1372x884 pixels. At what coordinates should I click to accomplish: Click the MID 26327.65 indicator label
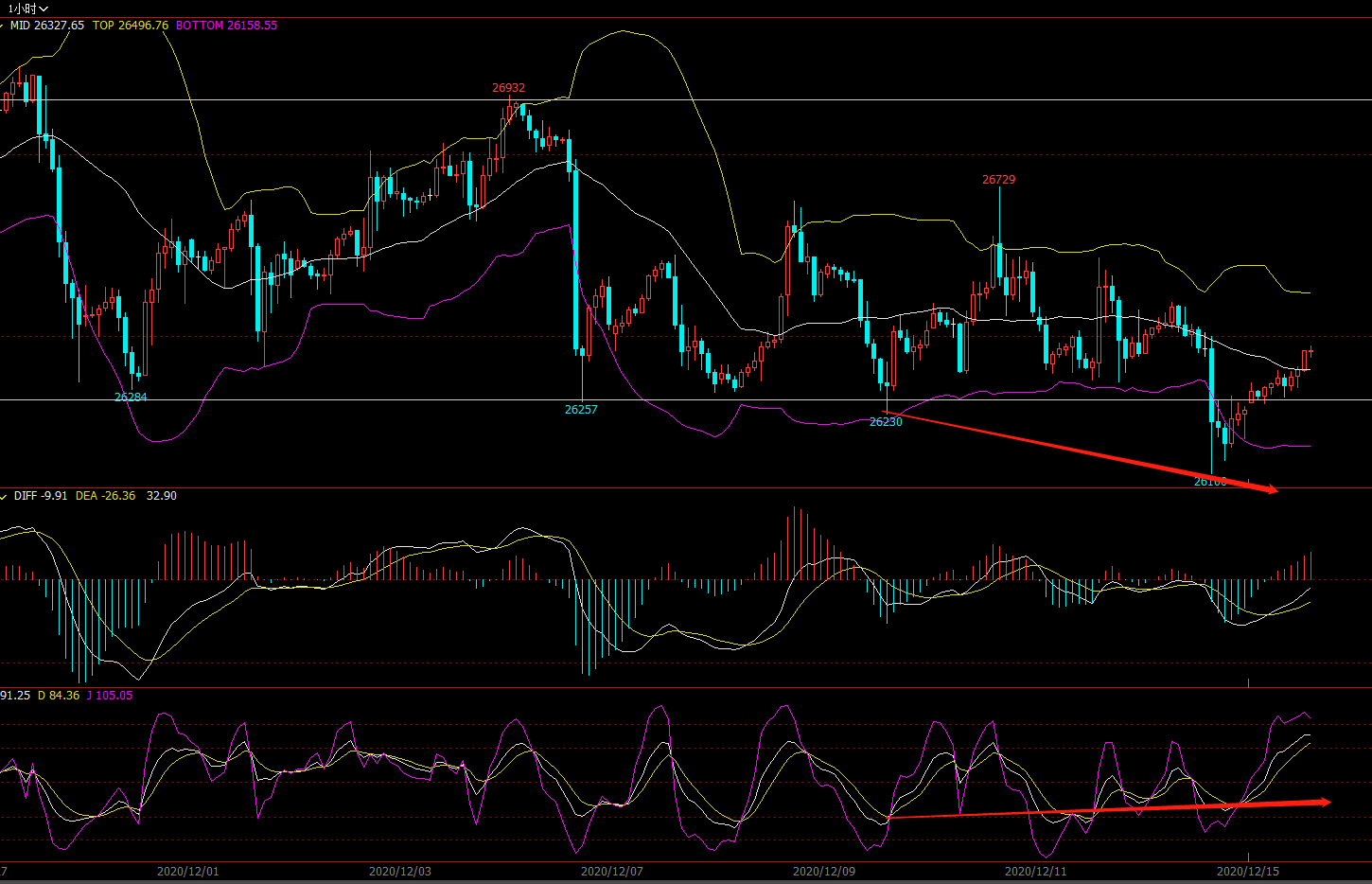click(x=47, y=26)
